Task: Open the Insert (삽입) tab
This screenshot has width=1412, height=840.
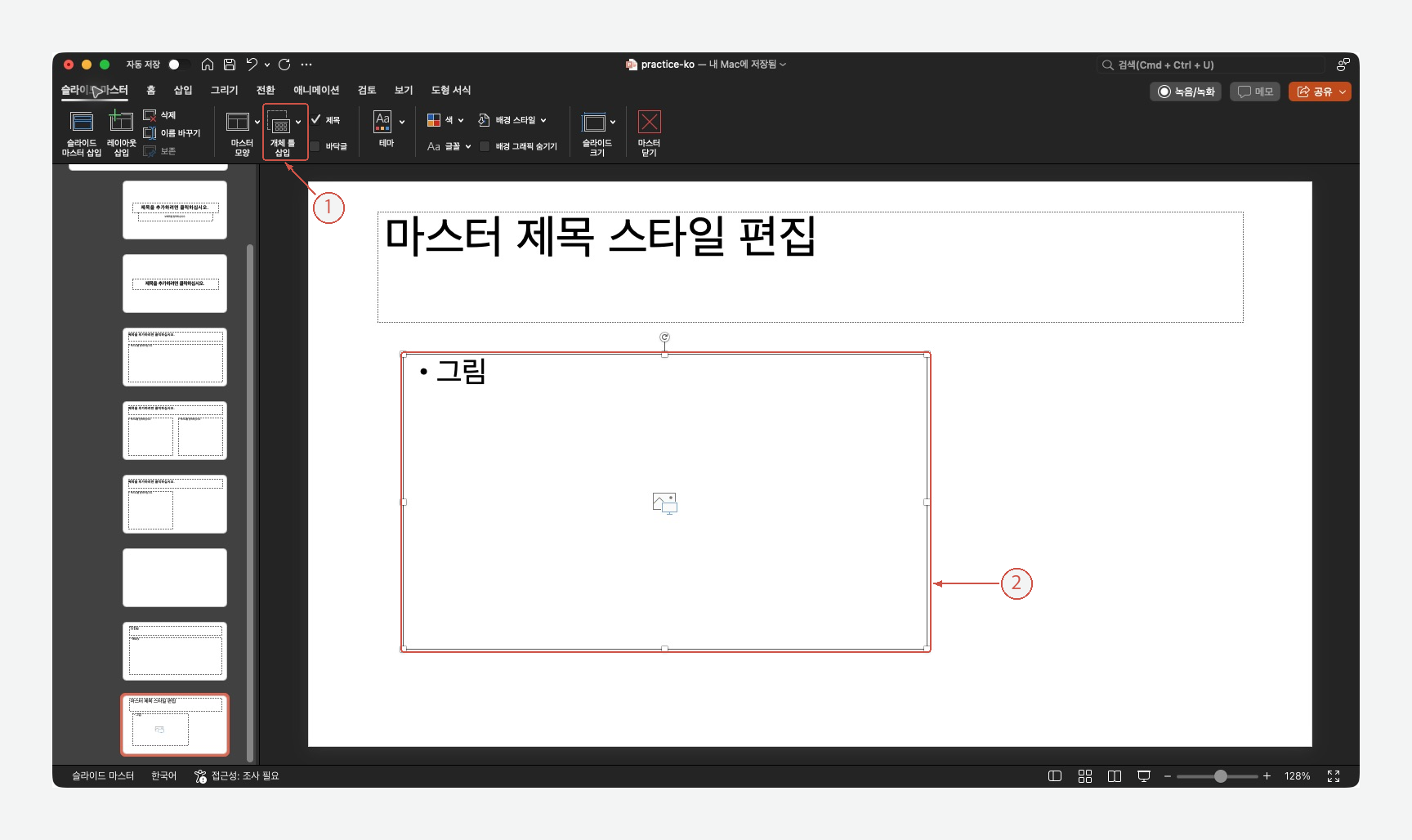Action: pyautogui.click(x=183, y=90)
